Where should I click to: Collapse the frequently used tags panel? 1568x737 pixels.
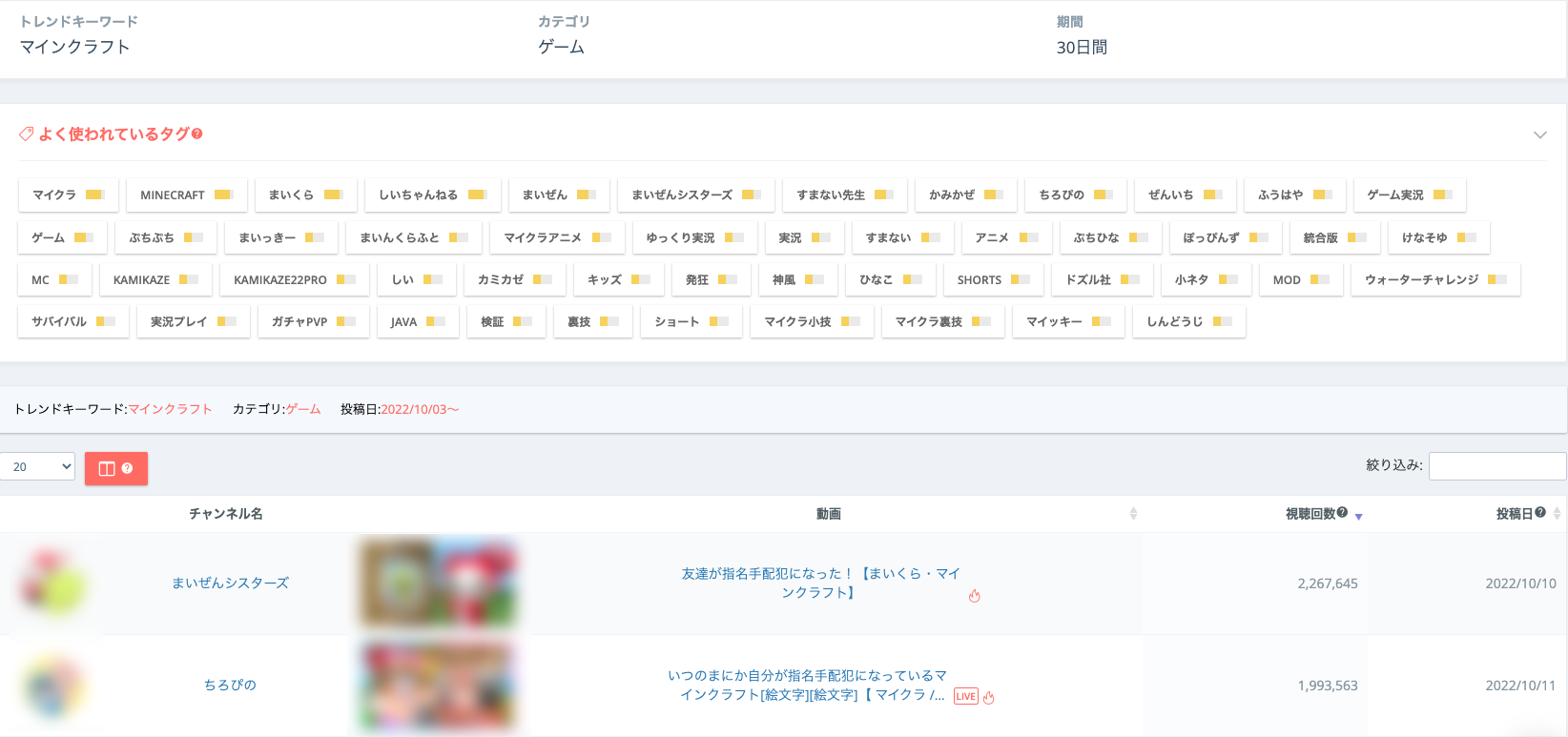(x=1539, y=135)
